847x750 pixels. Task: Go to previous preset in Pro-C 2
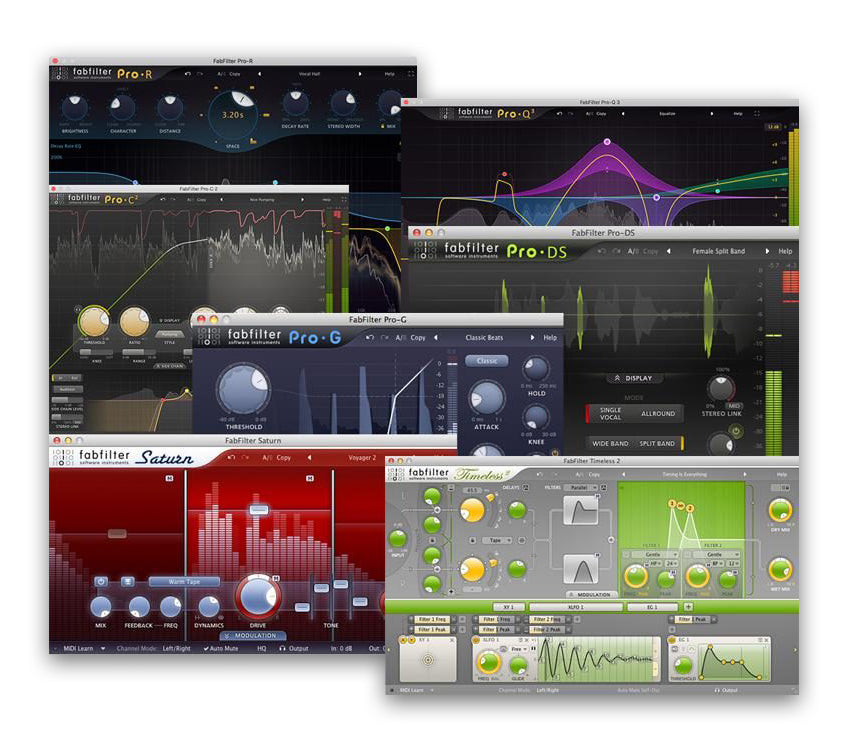[221, 200]
